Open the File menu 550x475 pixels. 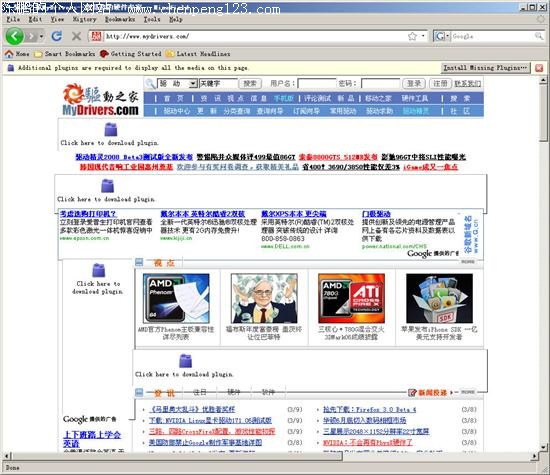(x=13, y=19)
